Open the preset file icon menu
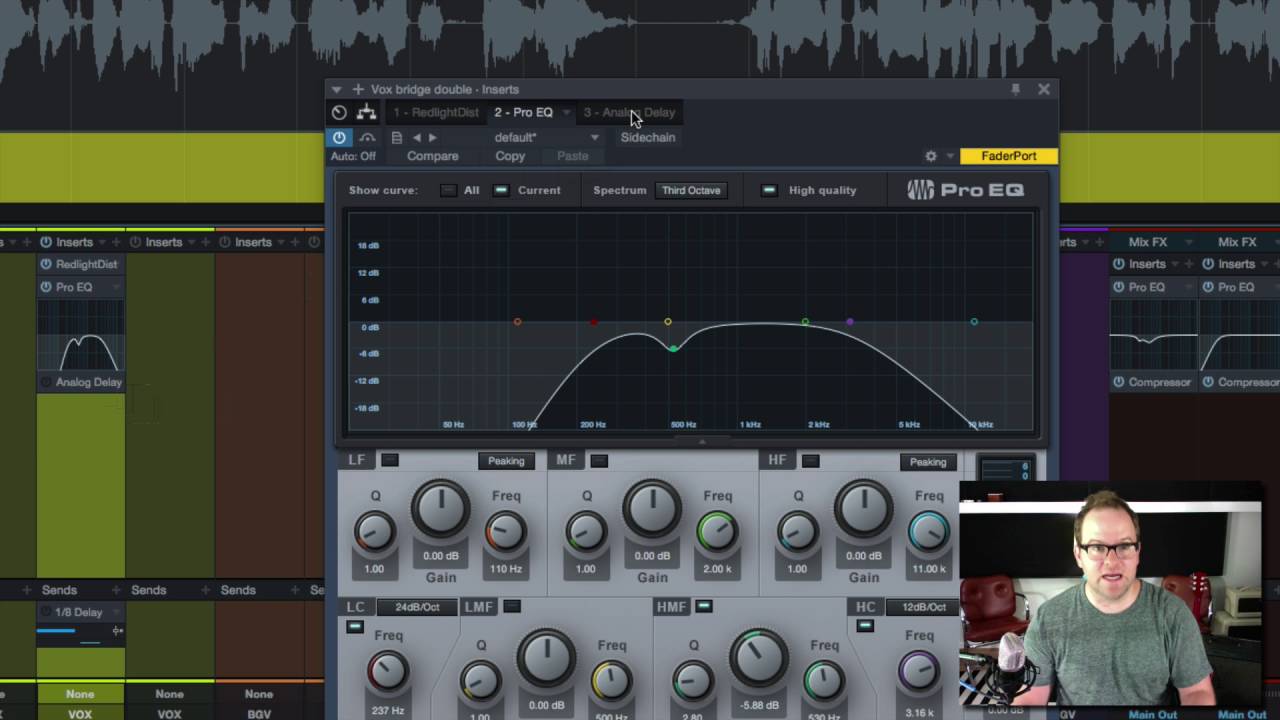Image resolution: width=1280 pixels, height=720 pixels. (x=397, y=138)
